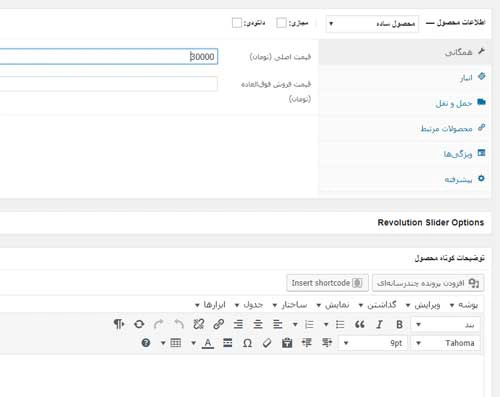Toggle bold formatting in editor
Image resolution: width=500 pixels, height=397 pixels.
click(399, 324)
